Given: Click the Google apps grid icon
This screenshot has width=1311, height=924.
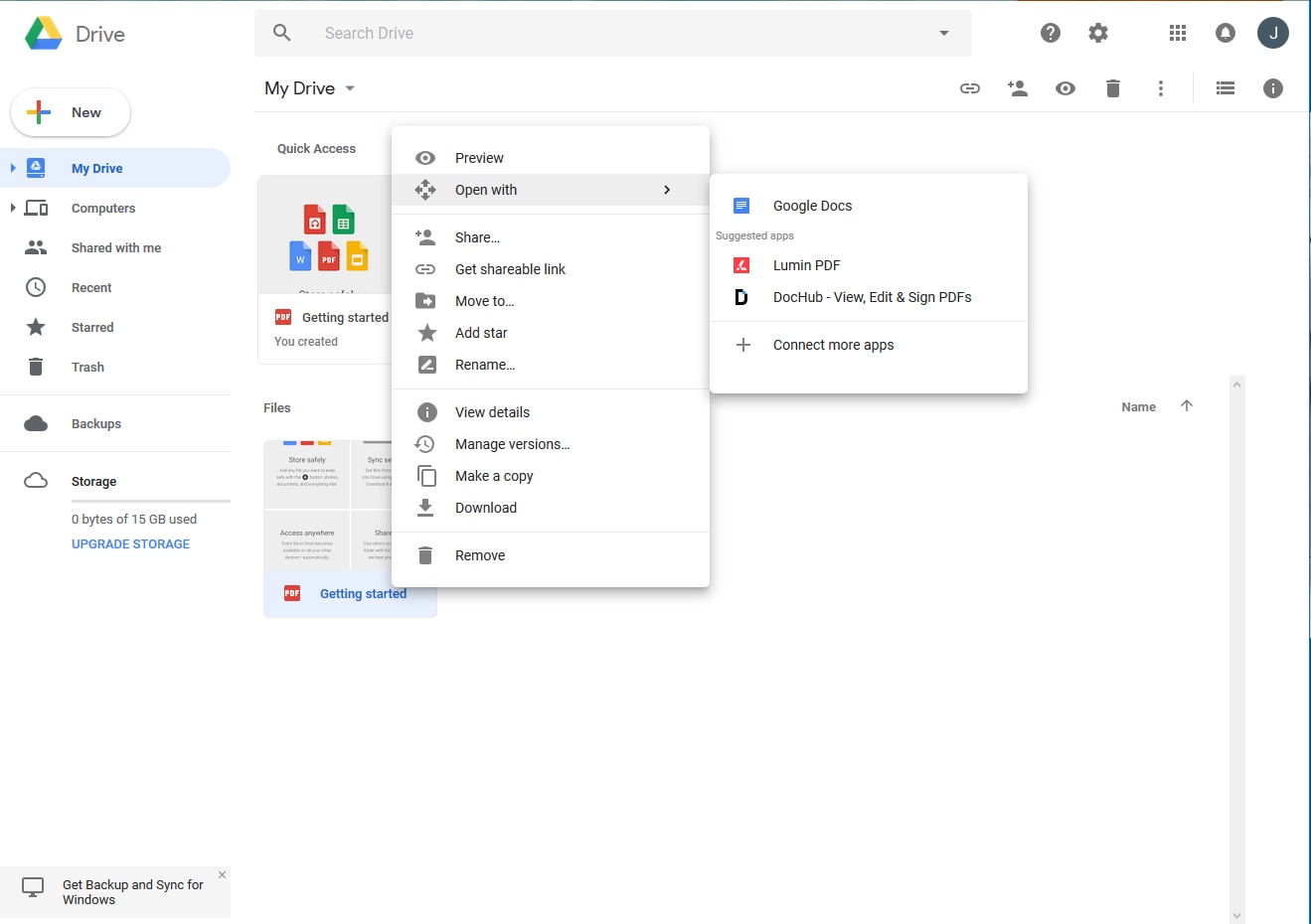Looking at the screenshot, I should click(1177, 32).
